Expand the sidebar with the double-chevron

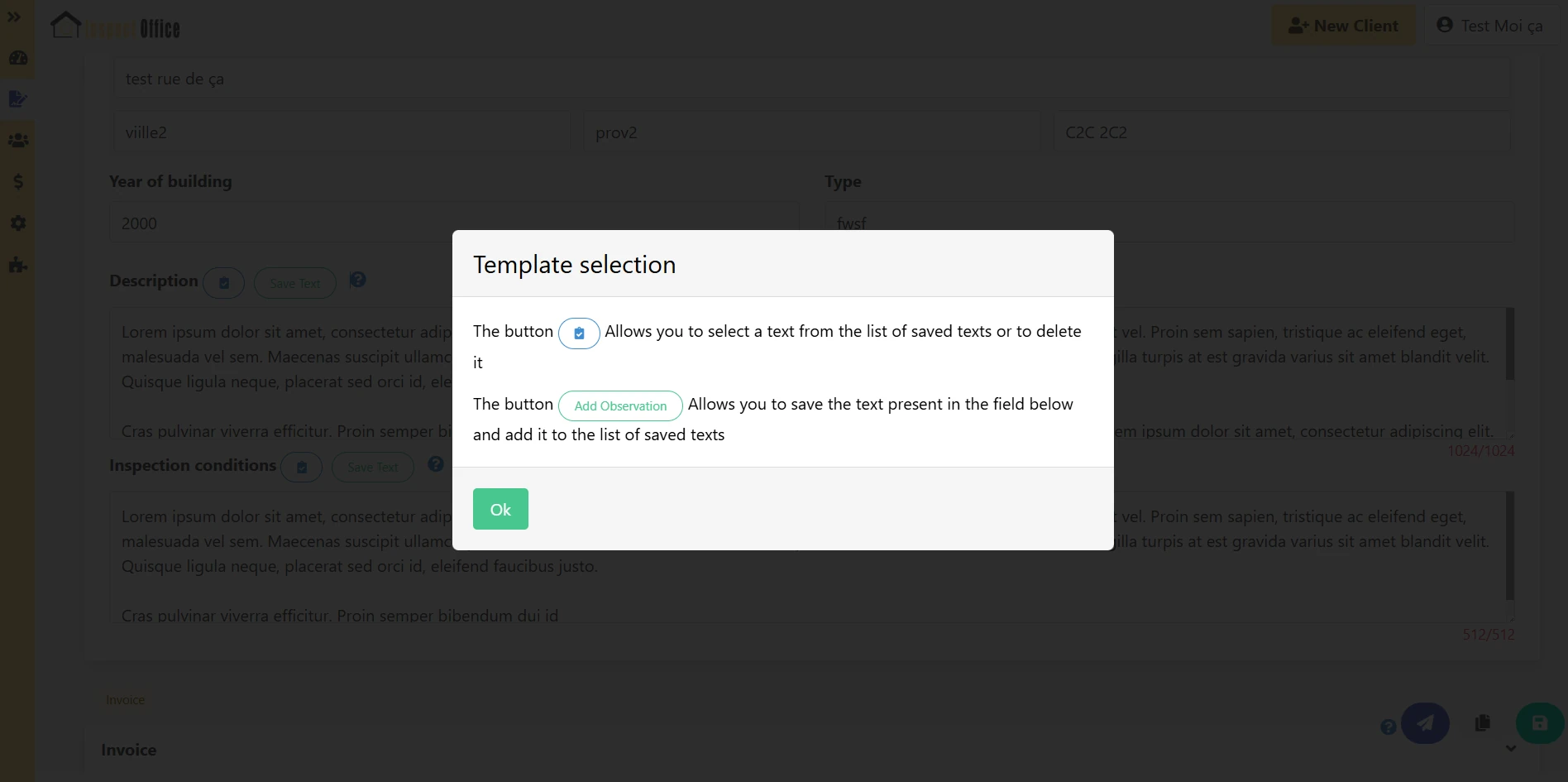click(x=14, y=17)
